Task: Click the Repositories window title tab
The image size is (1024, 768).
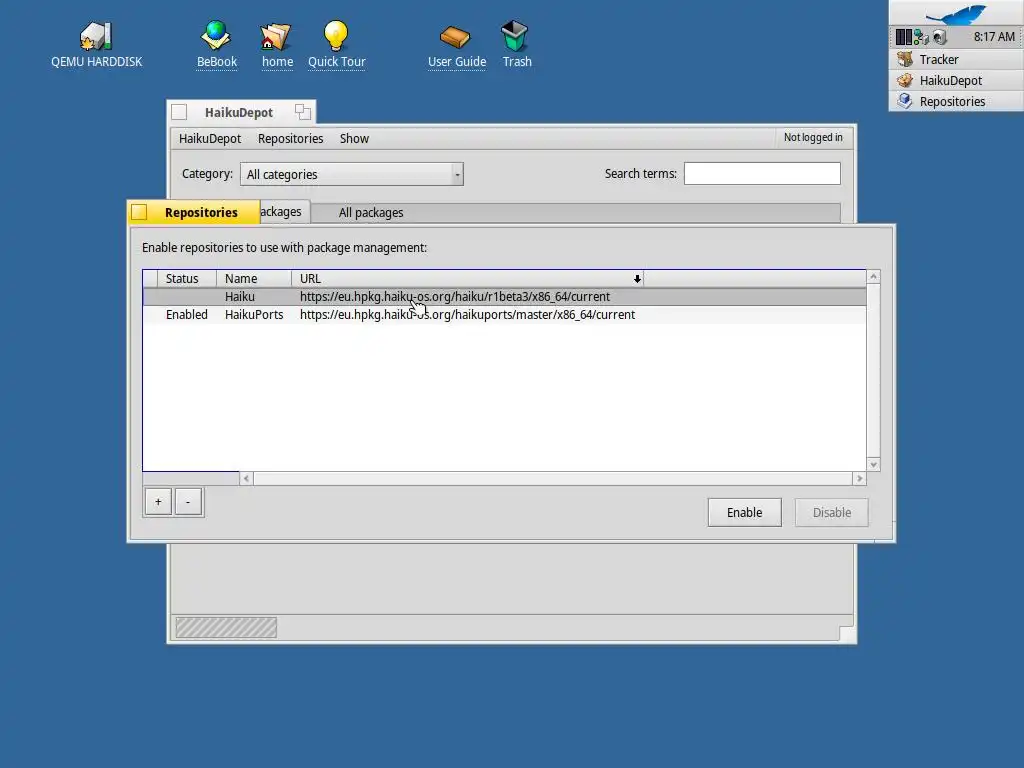Action: (201, 212)
